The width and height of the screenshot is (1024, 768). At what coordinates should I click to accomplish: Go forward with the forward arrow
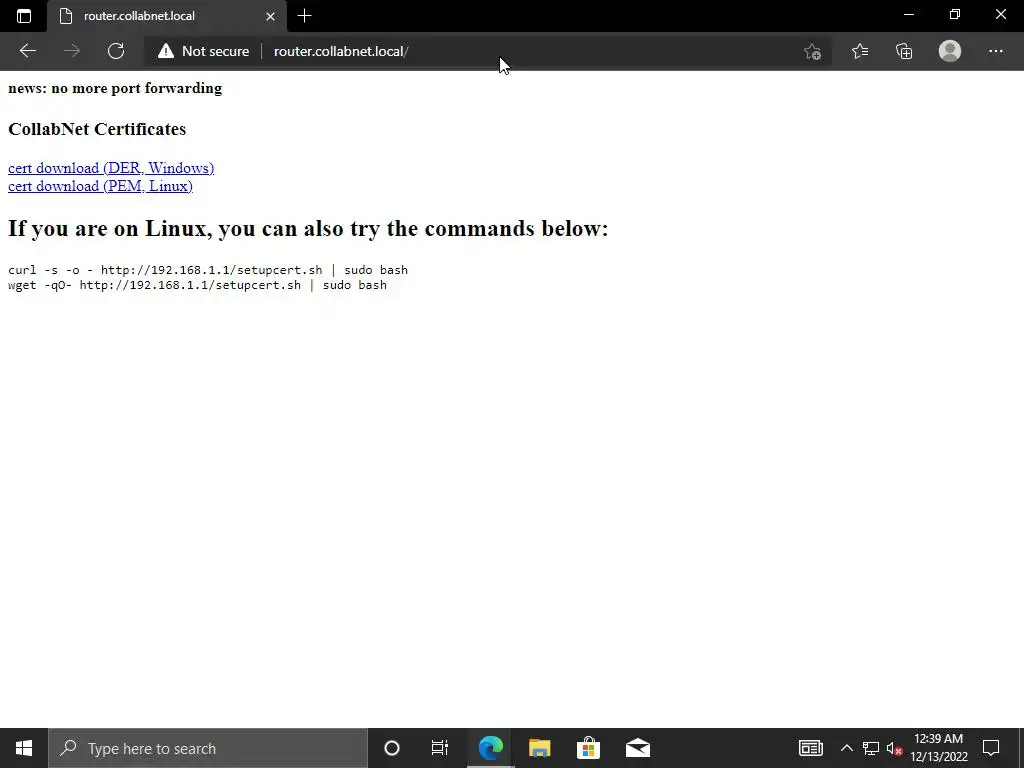[x=72, y=51]
